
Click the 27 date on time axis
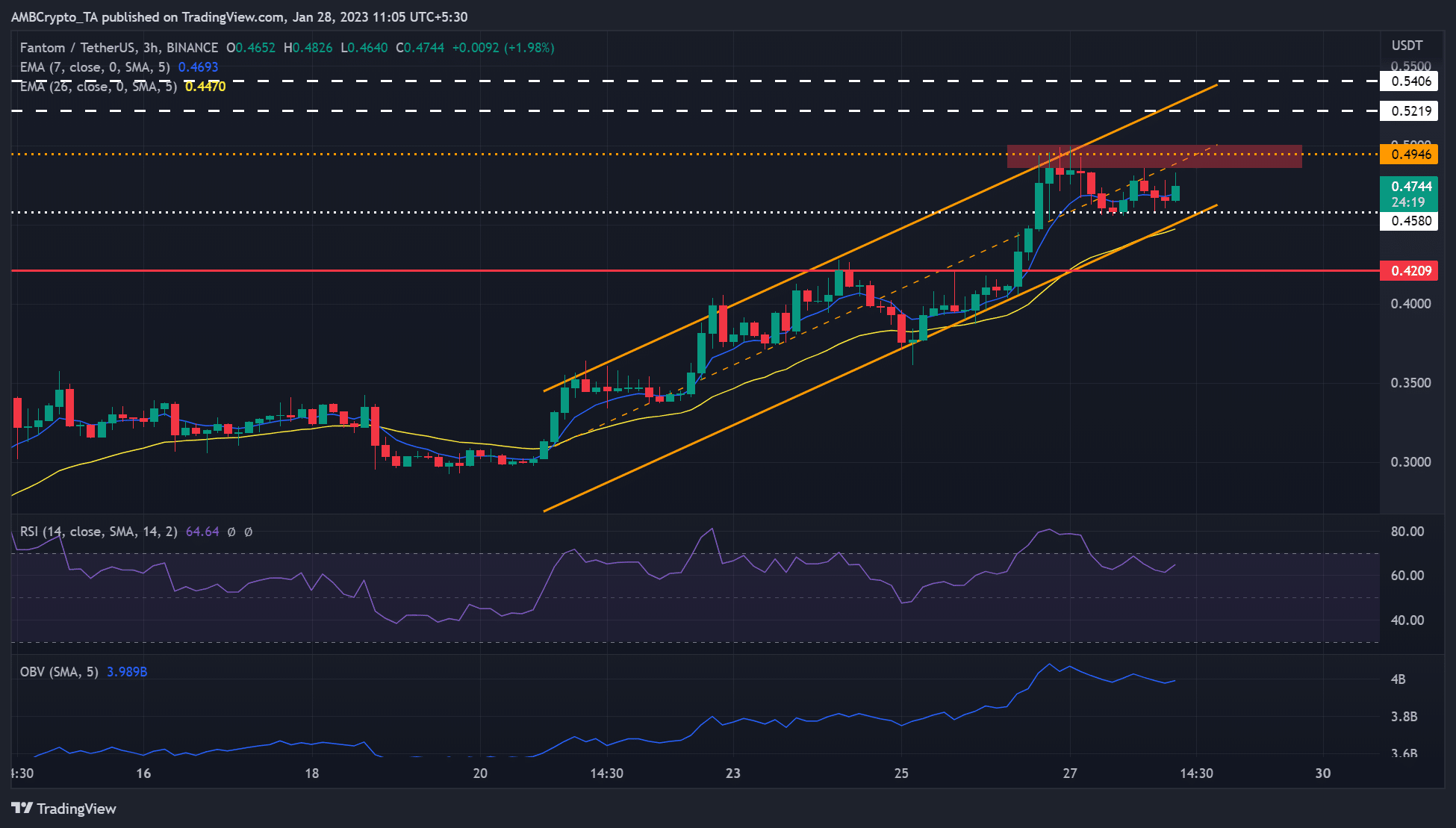(x=1070, y=773)
